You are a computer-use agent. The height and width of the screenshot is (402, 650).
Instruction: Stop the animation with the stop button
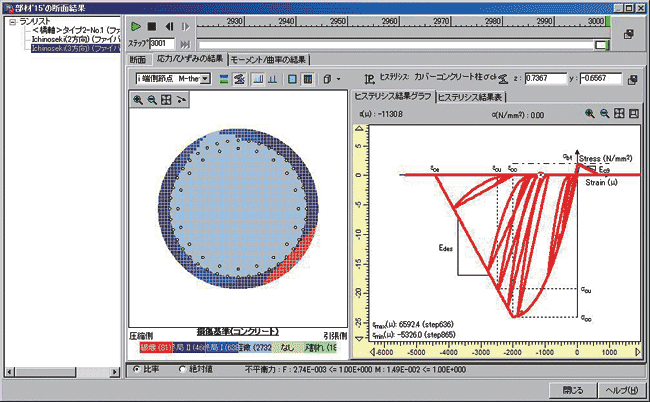click(152, 27)
